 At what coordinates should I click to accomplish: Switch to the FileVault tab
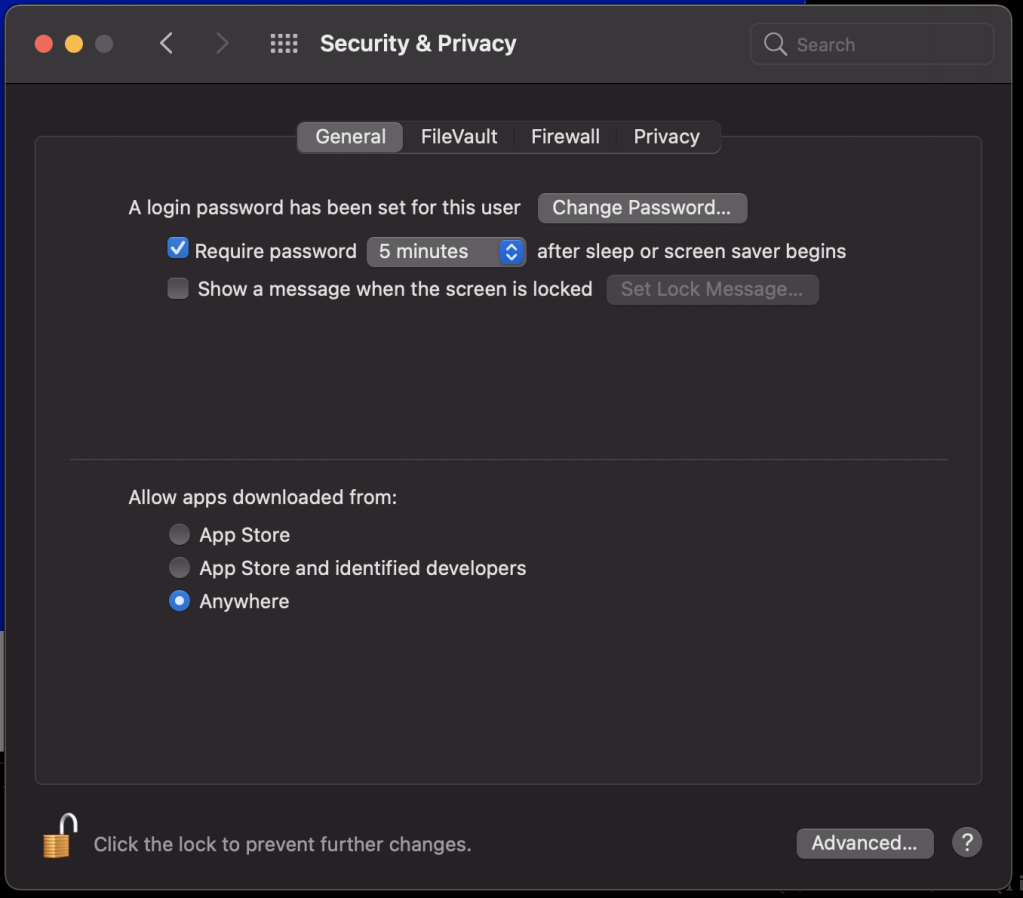(x=459, y=137)
